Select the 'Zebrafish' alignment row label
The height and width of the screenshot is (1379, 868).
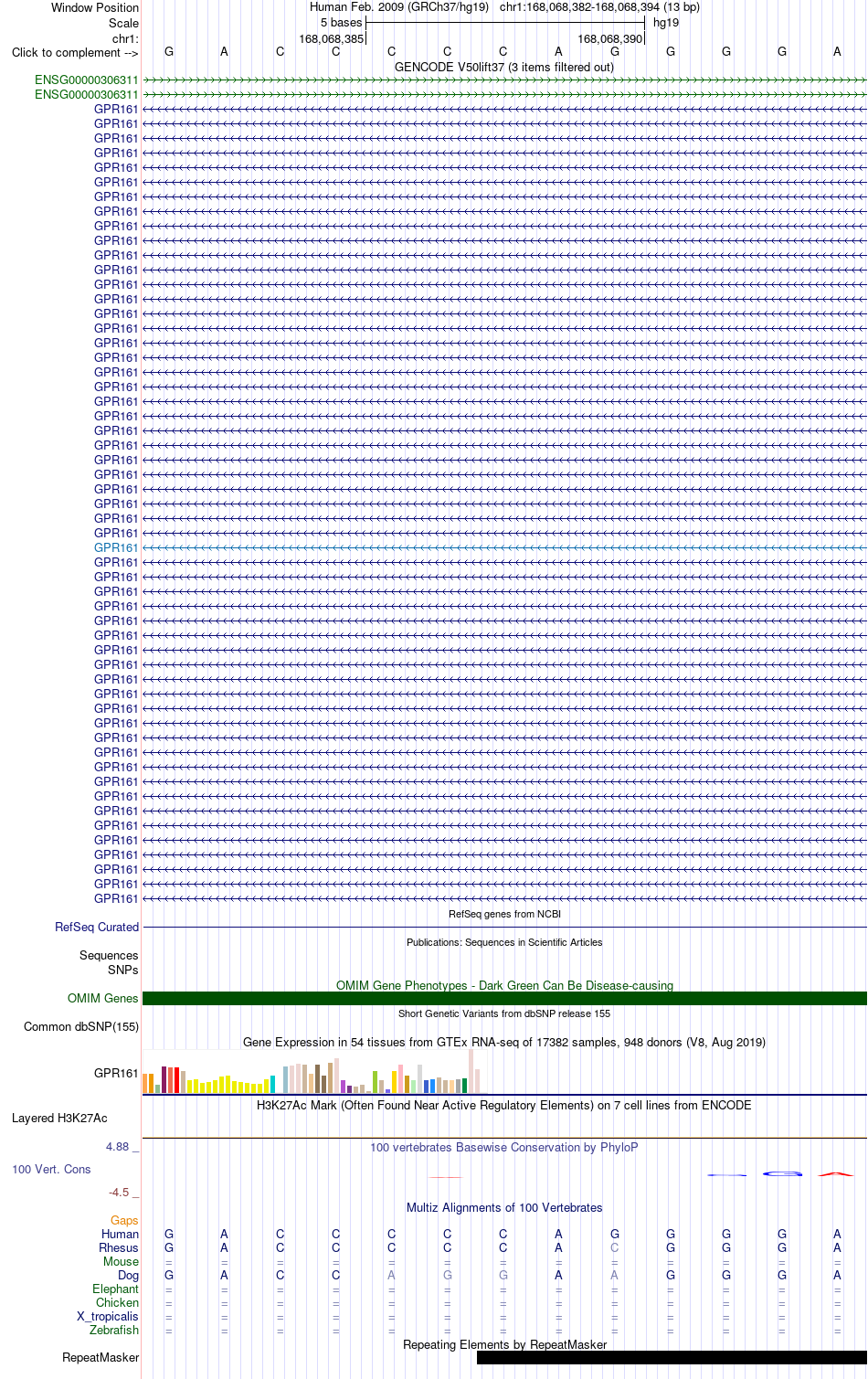114,1330
